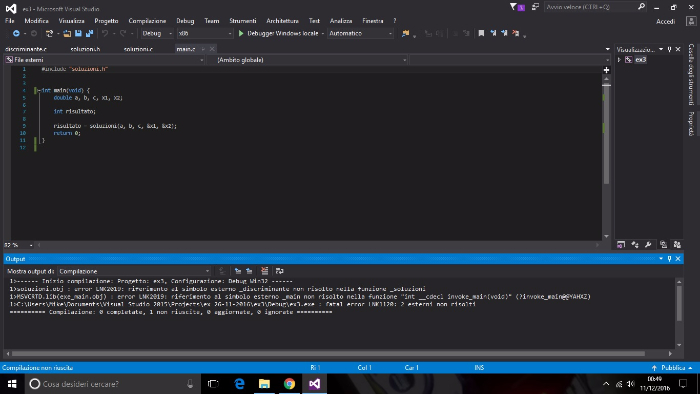Open Visual Studio from the Windows taskbar
This screenshot has width=700, height=394.
314,384
